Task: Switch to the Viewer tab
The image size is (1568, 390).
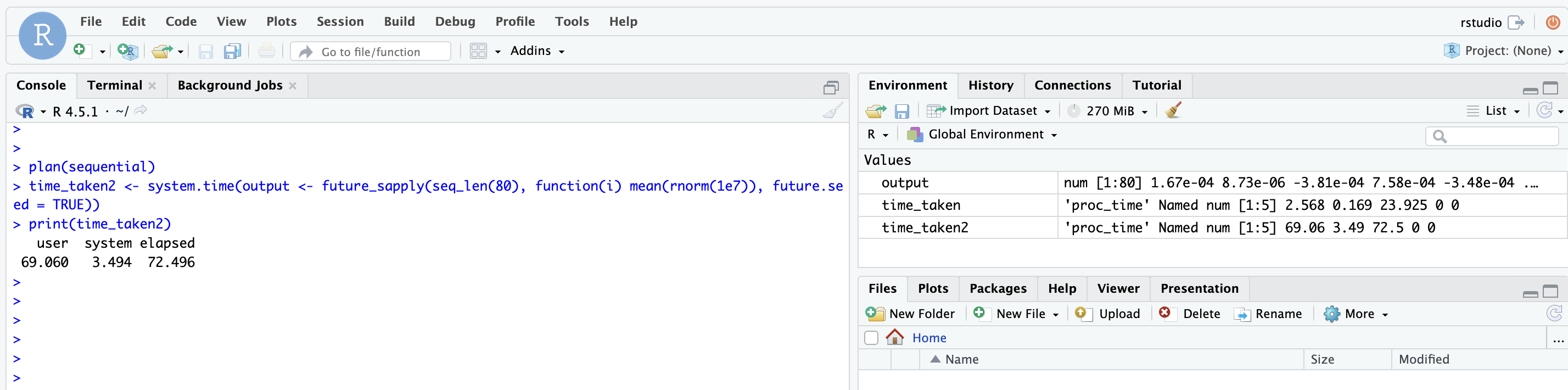Action: (1118, 289)
